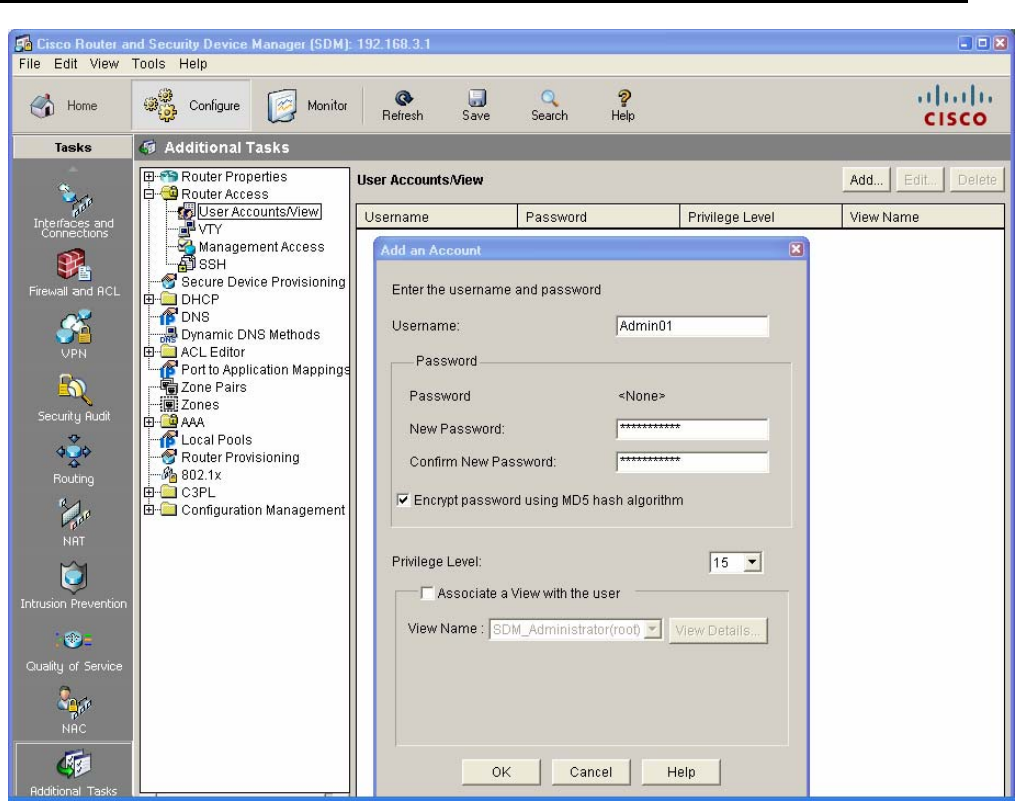Click the Confirm New Password field

click(693, 462)
